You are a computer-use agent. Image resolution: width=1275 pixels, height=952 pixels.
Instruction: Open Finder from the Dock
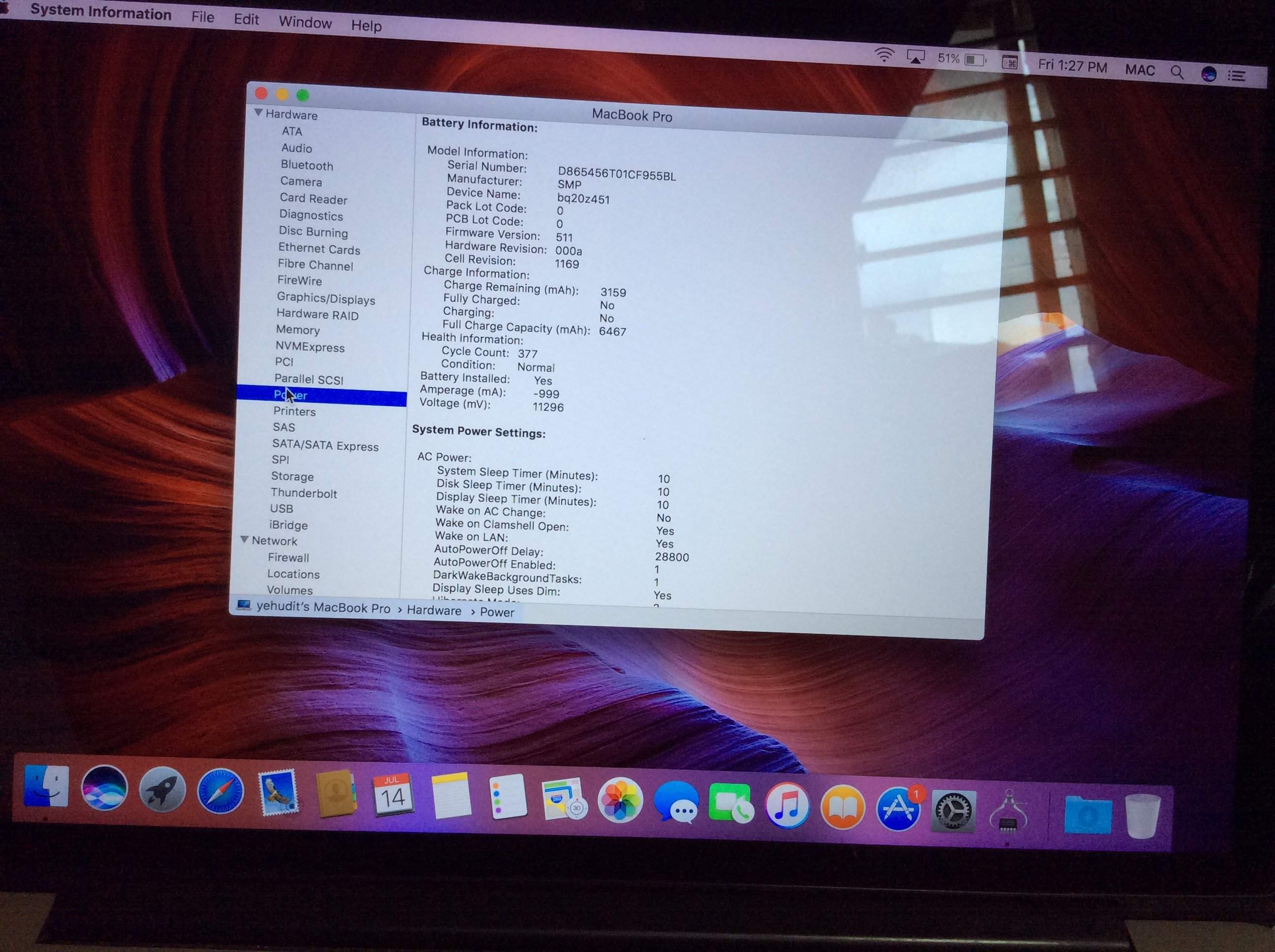(x=46, y=786)
